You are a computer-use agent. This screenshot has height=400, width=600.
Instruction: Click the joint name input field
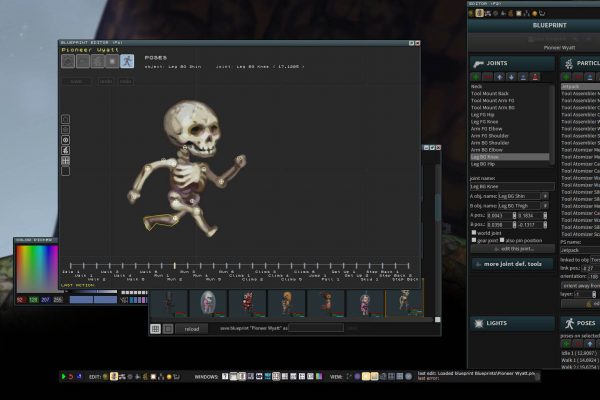(x=512, y=186)
